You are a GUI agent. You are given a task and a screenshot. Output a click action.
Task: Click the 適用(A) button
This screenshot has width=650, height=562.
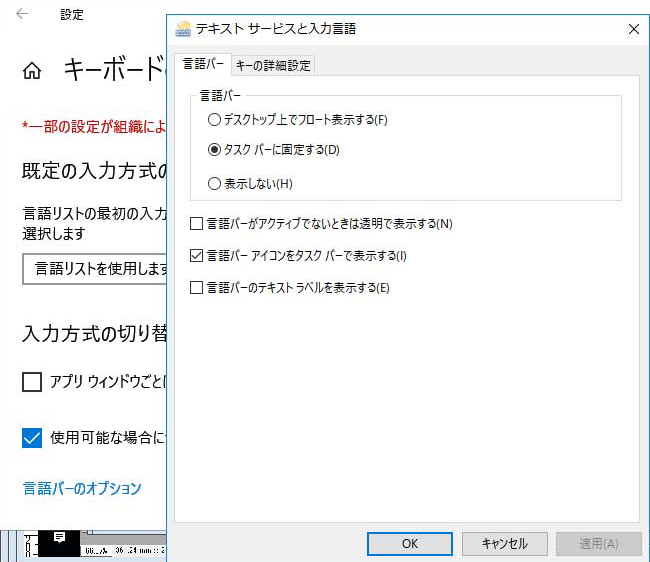pos(598,543)
